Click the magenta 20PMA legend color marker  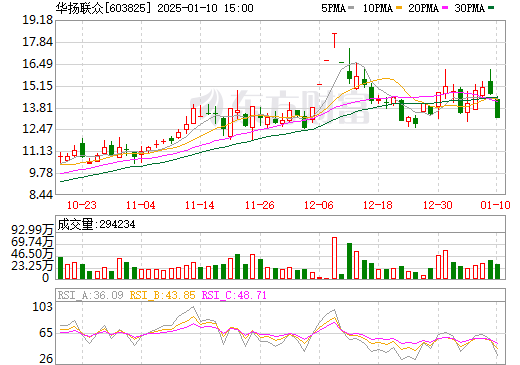(x=445, y=7)
